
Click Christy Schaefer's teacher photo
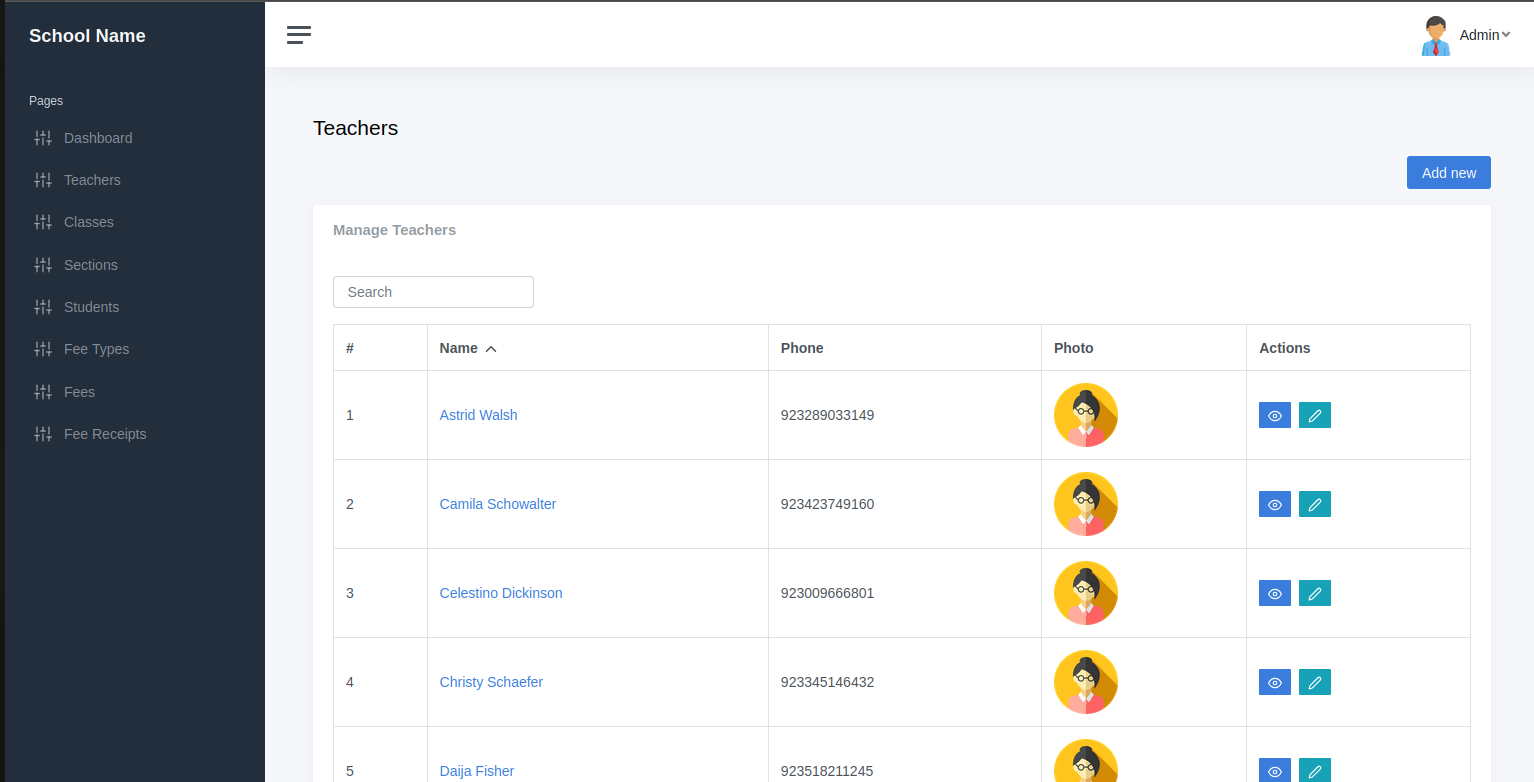[1086, 682]
